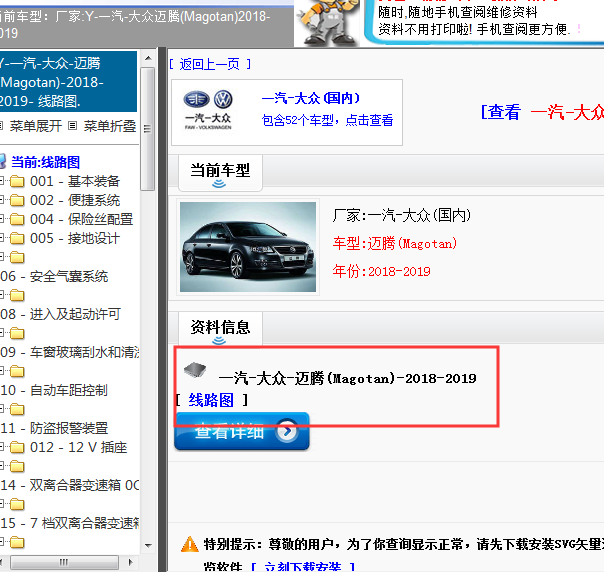Click folder icon above 安全气囊系统

[17, 257]
